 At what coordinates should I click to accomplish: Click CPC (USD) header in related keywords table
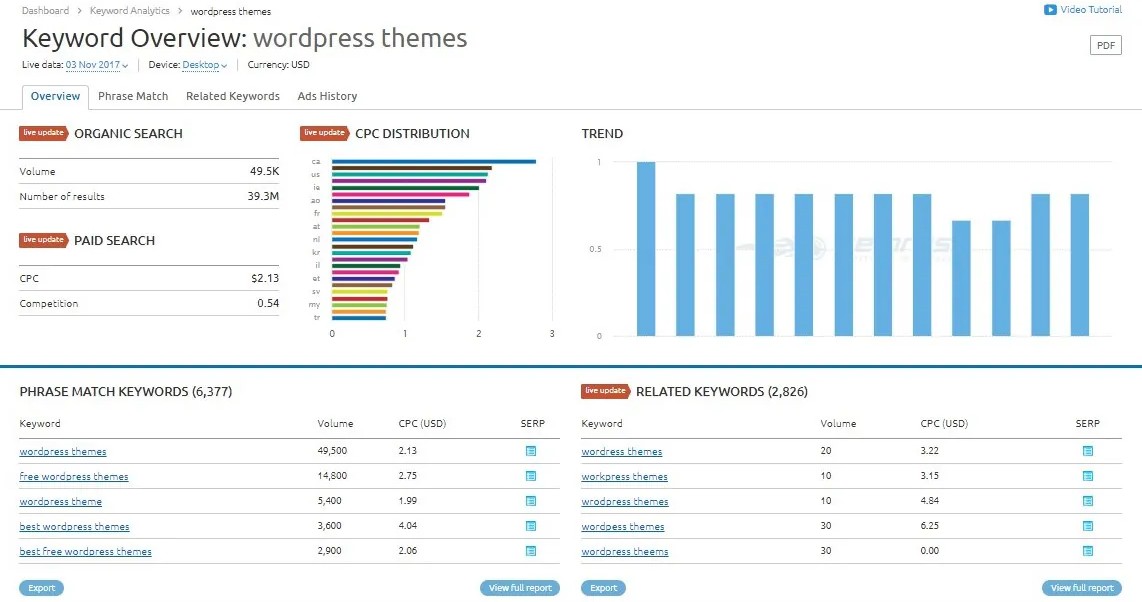(944, 423)
